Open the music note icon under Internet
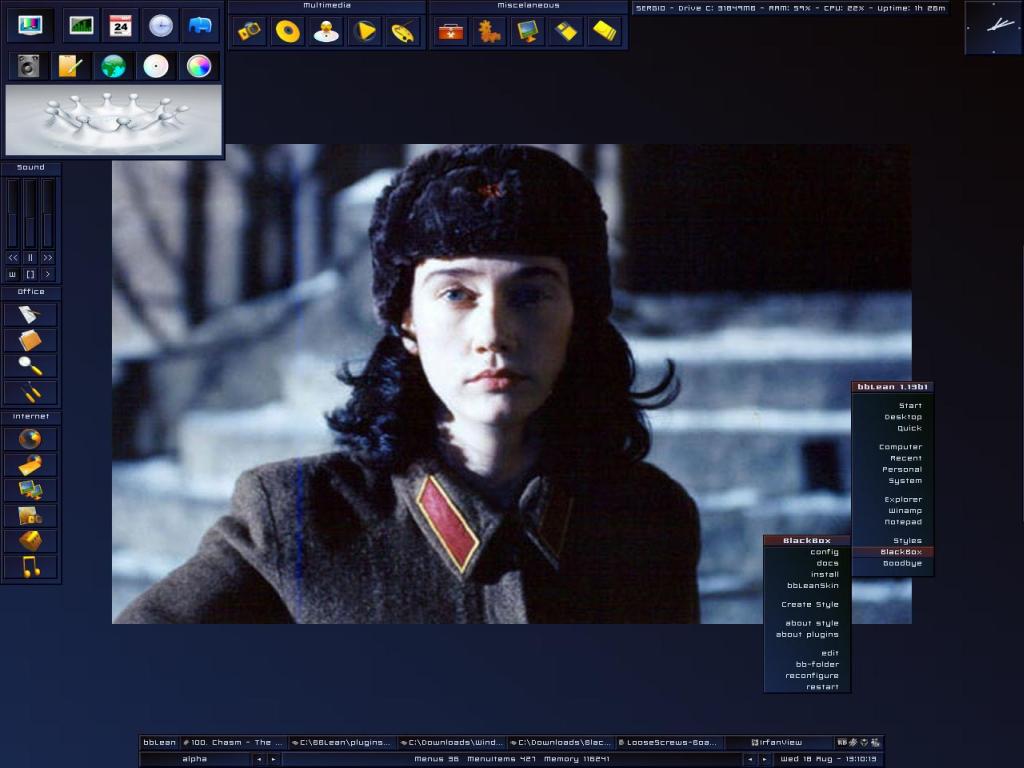 31,567
